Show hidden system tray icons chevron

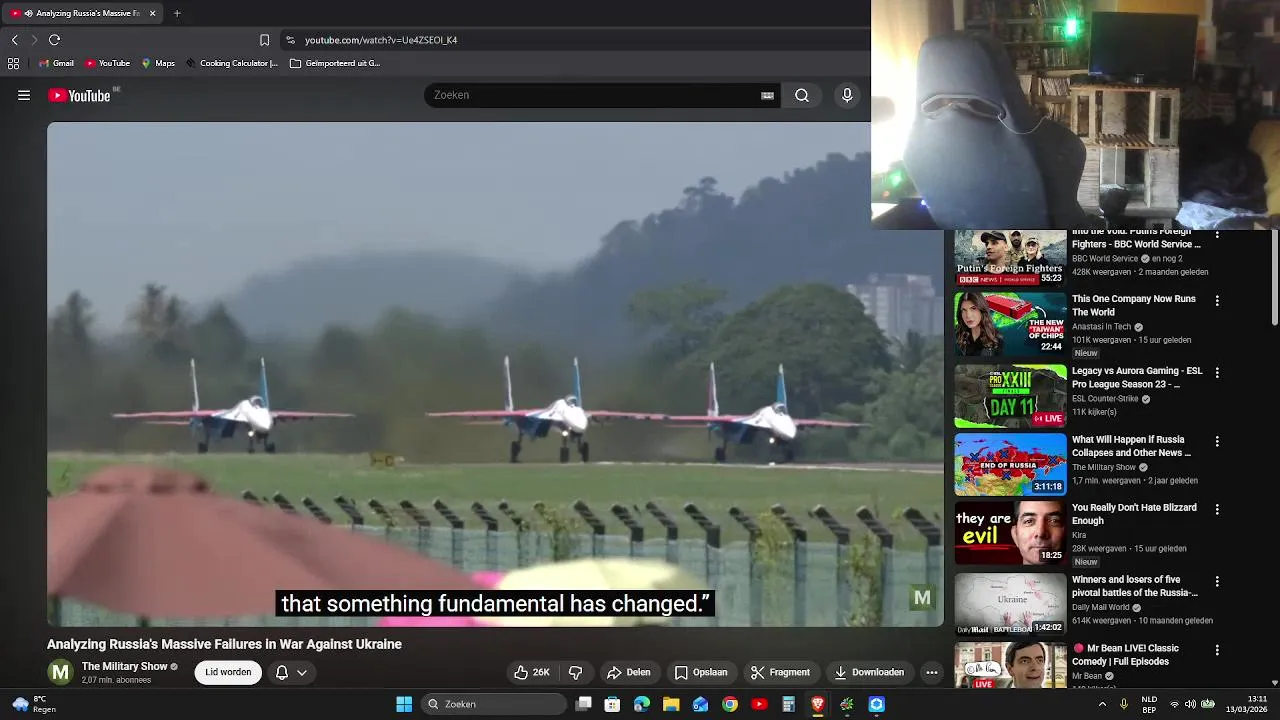point(1103,704)
